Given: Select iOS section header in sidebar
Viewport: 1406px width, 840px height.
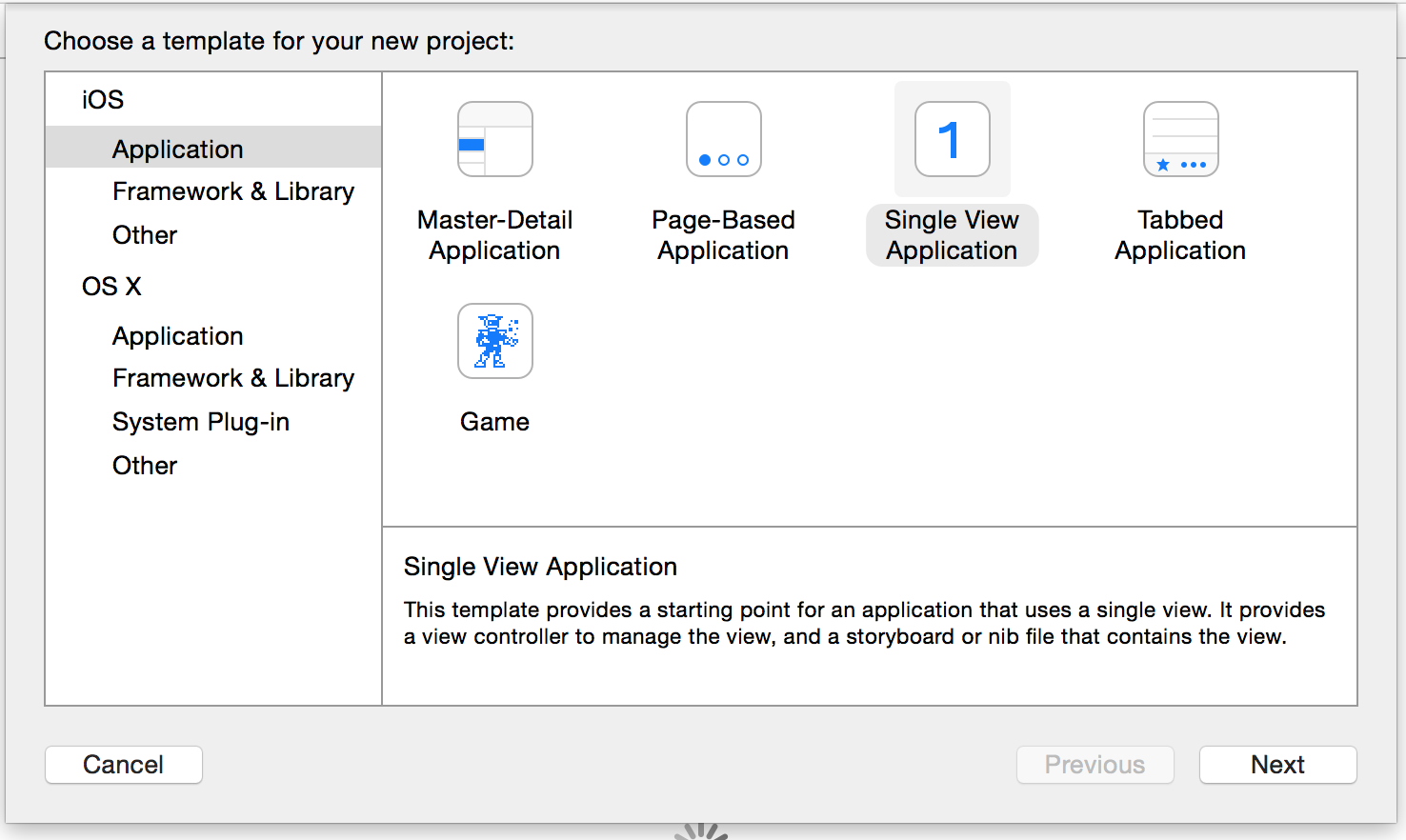Looking at the screenshot, I should click(x=103, y=100).
